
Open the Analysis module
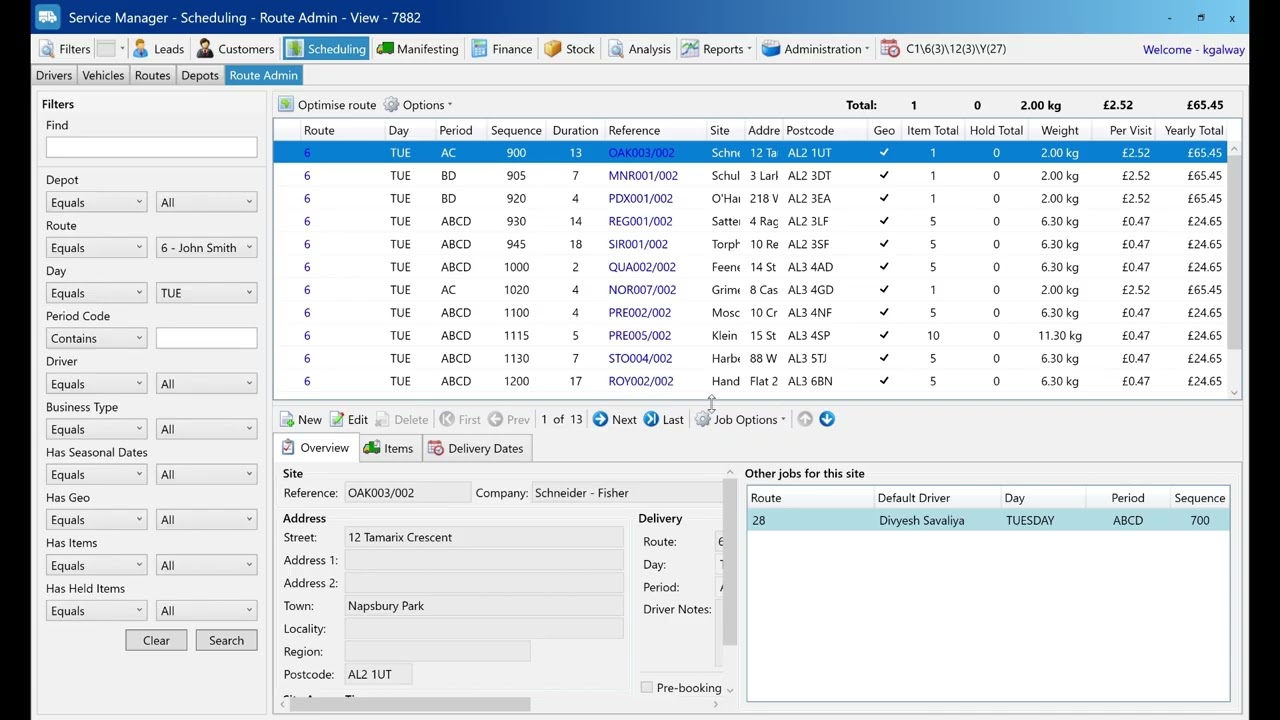639,49
